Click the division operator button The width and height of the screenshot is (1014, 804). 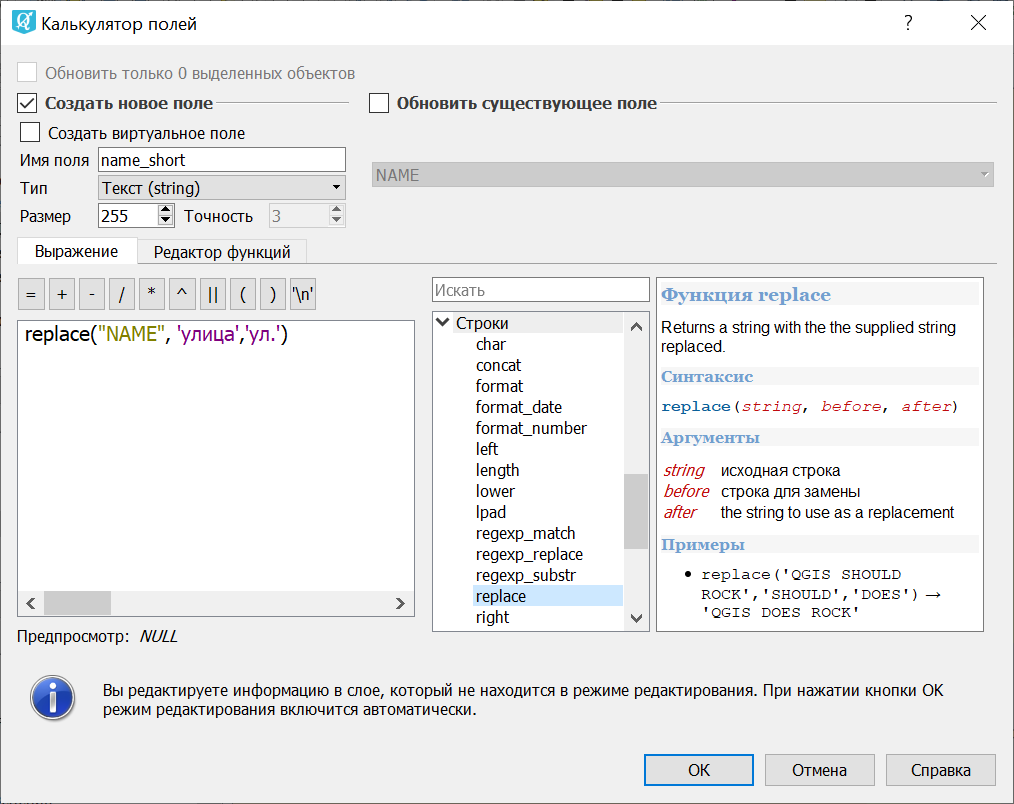point(122,295)
